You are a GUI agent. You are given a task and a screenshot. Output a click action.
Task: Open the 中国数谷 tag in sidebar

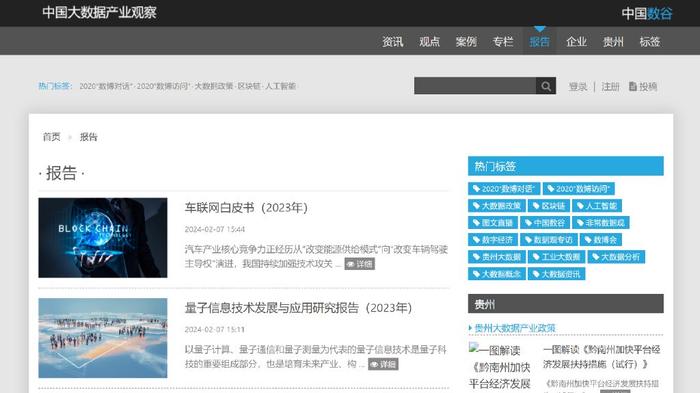click(x=545, y=223)
